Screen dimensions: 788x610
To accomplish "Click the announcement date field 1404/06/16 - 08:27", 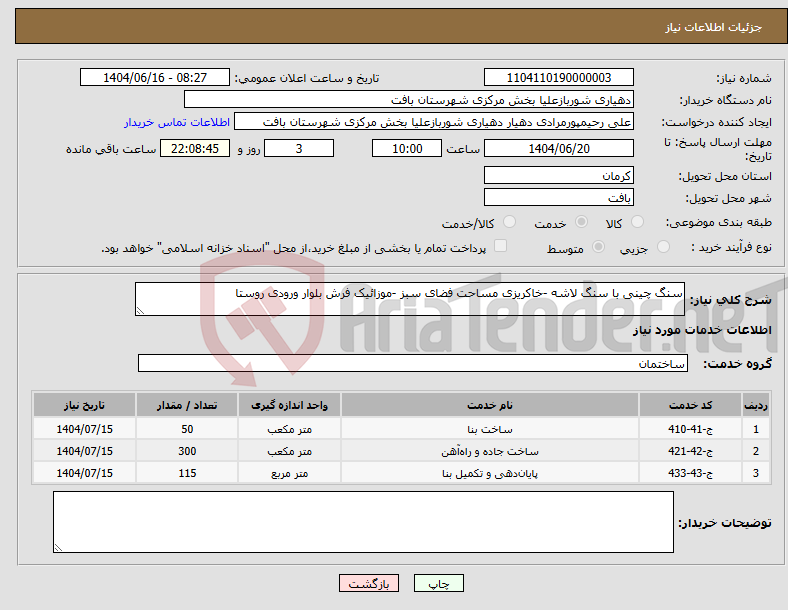I will (x=155, y=77).
